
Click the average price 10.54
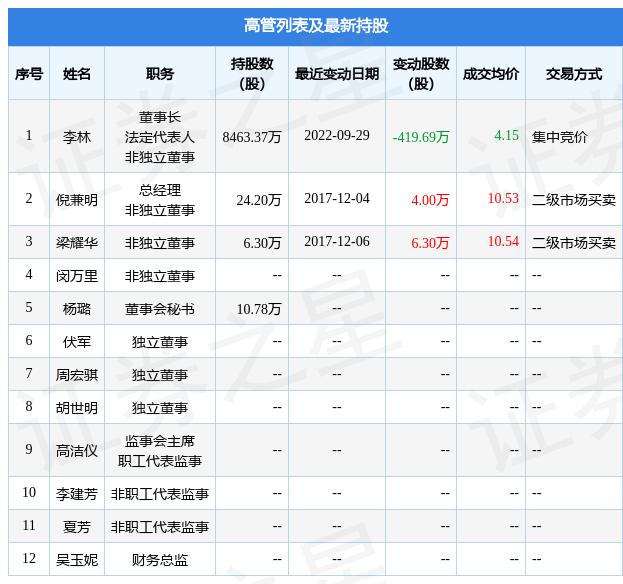tap(503, 241)
